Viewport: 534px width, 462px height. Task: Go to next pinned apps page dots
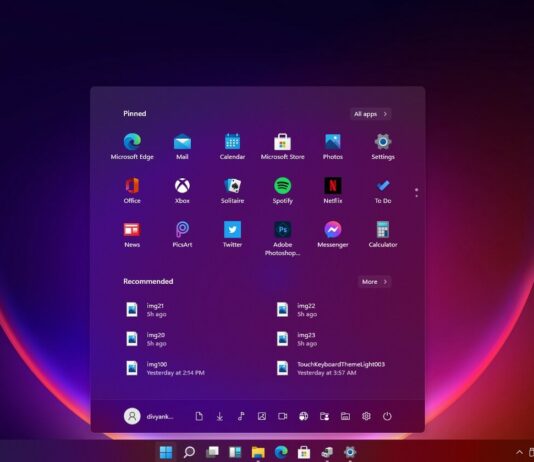click(x=417, y=193)
